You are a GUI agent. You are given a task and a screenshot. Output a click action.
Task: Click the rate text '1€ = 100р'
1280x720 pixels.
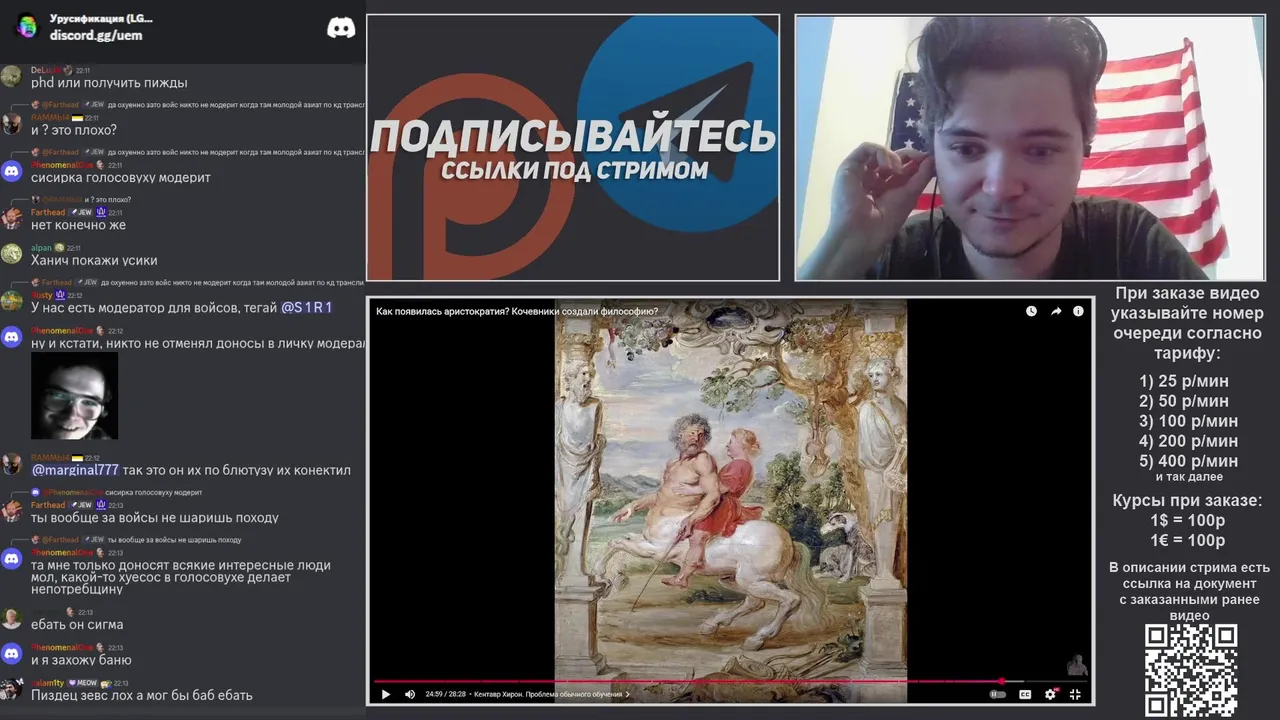point(1188,541)
